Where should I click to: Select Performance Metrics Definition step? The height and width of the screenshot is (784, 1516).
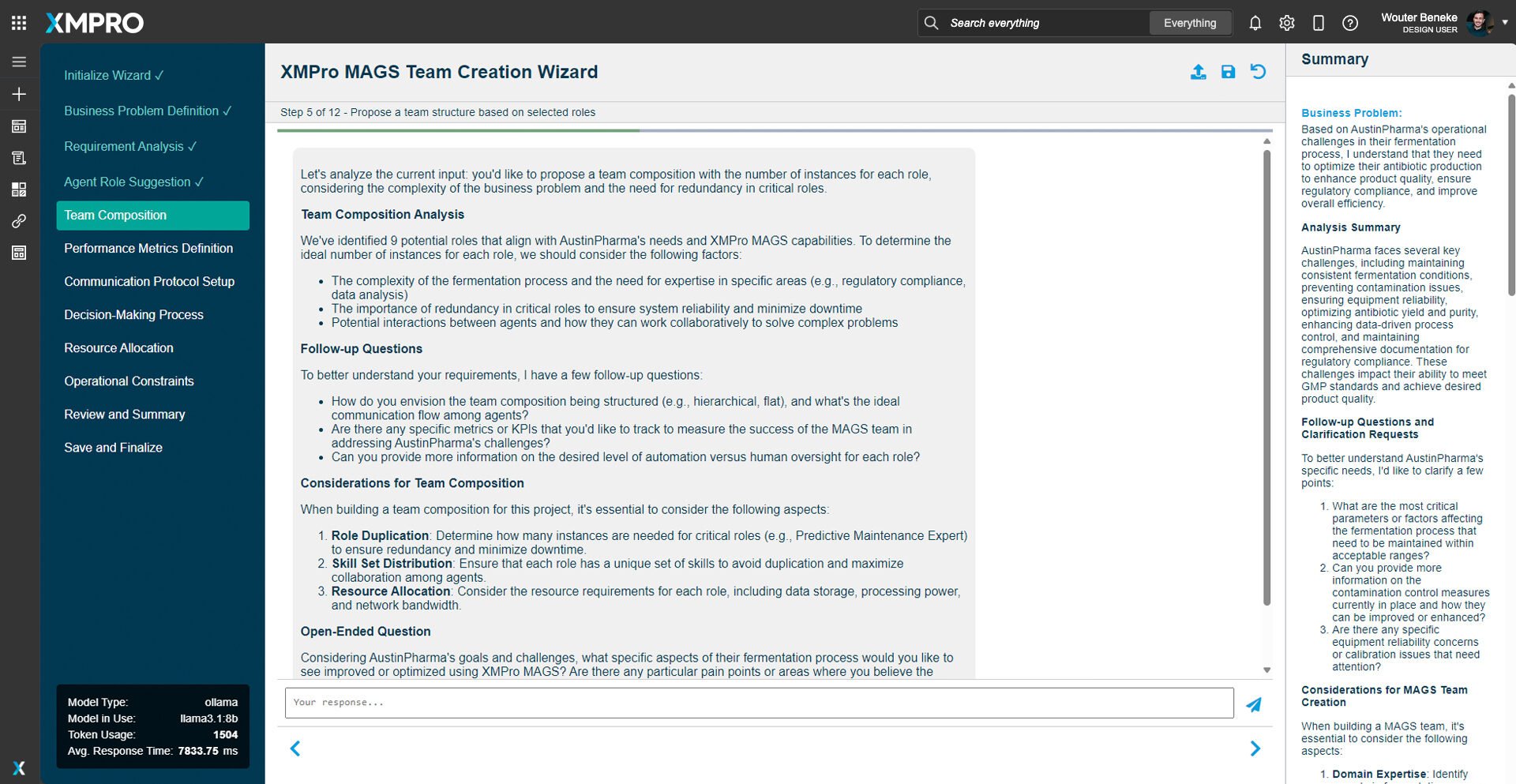(148, 248)
